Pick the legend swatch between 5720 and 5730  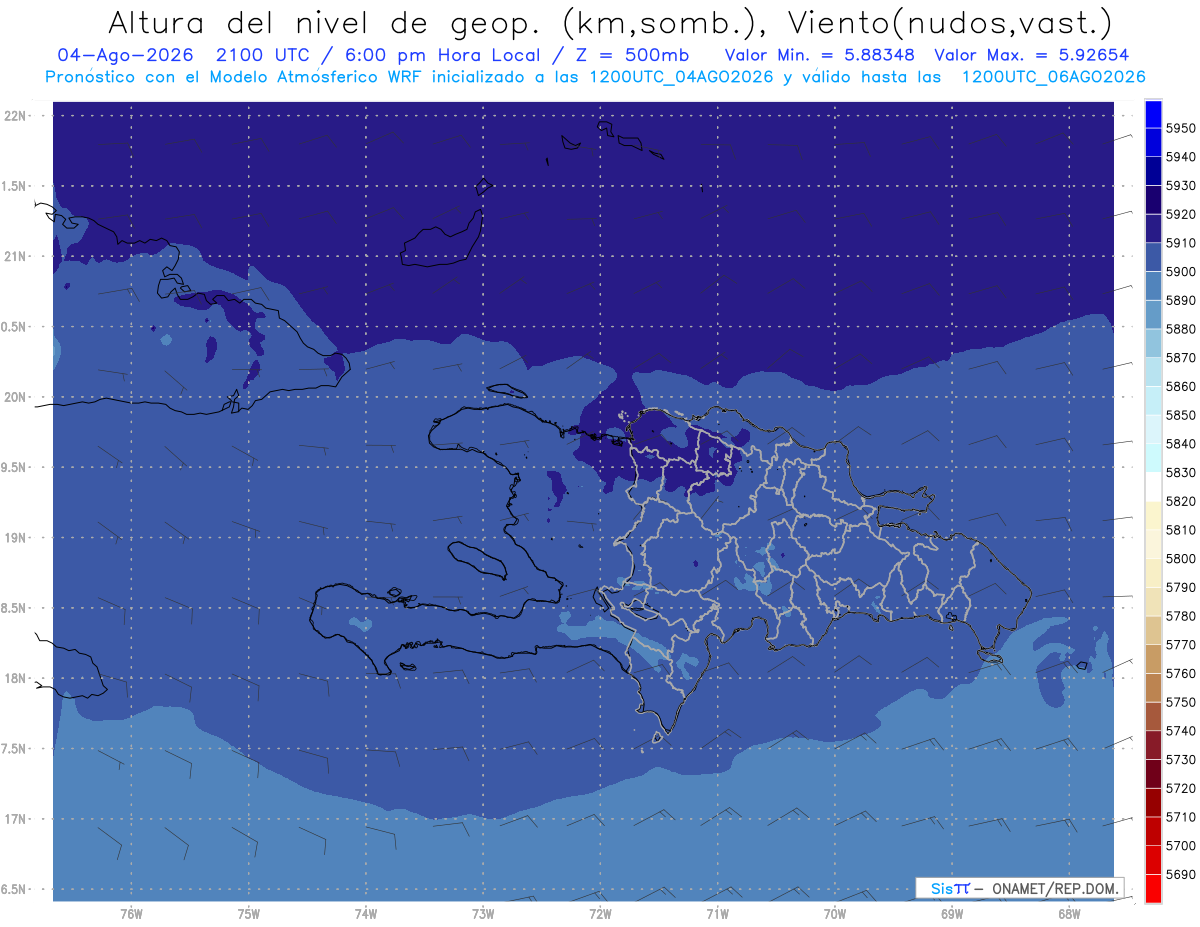[x=1153, y=775]
